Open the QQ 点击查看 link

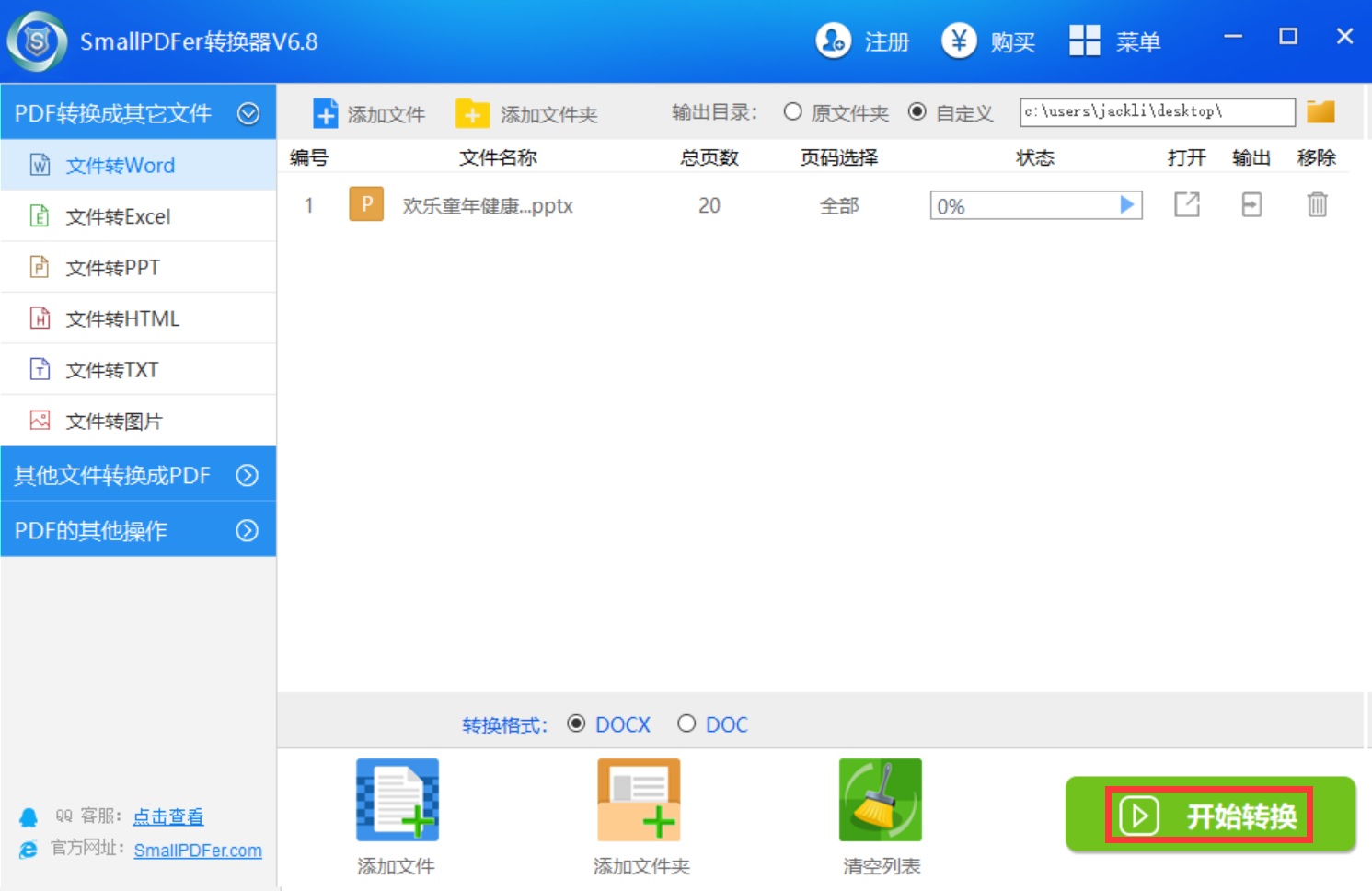[168, 816]
